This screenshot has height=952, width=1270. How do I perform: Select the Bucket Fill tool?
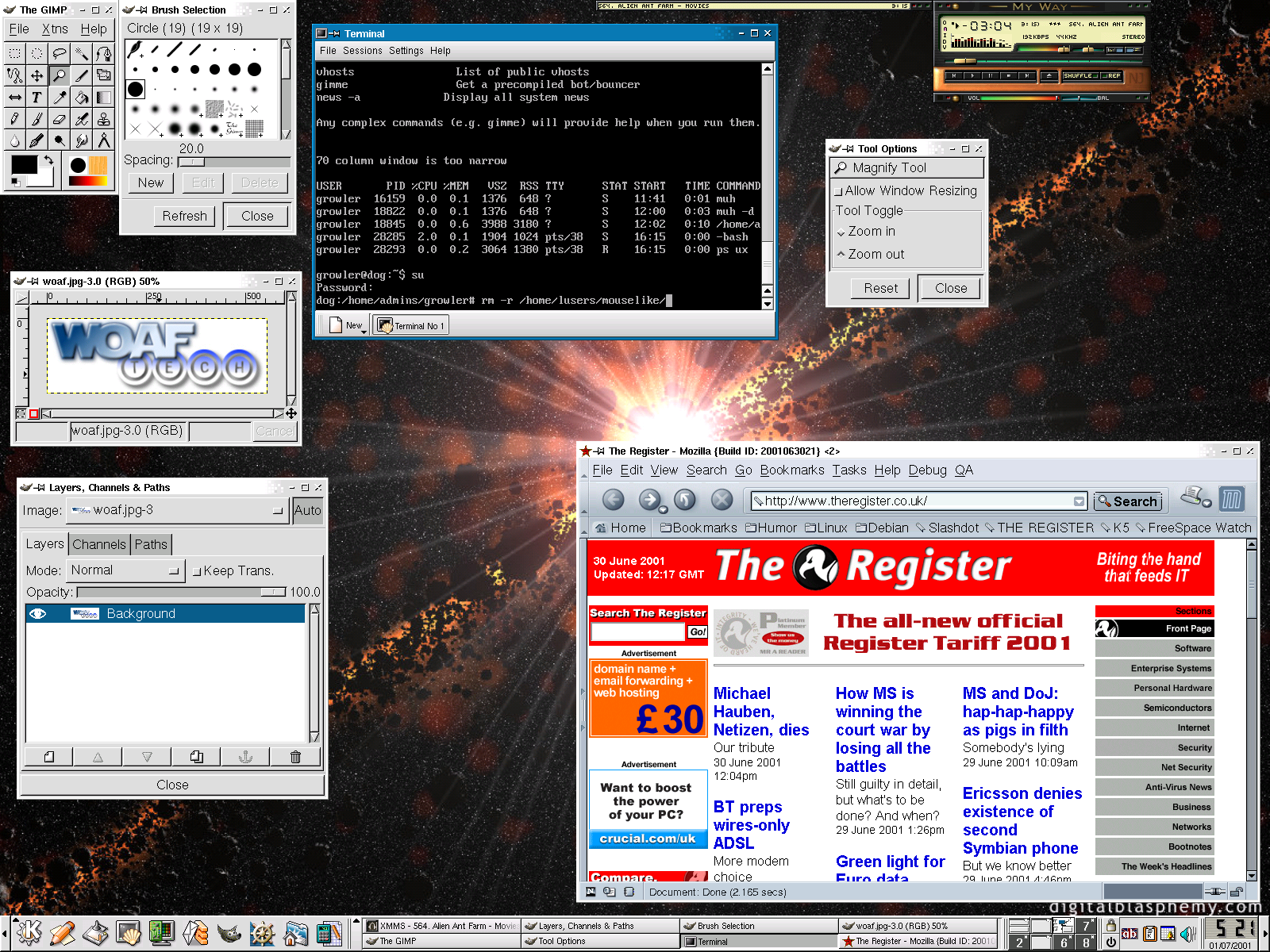[x=81, y=97]
